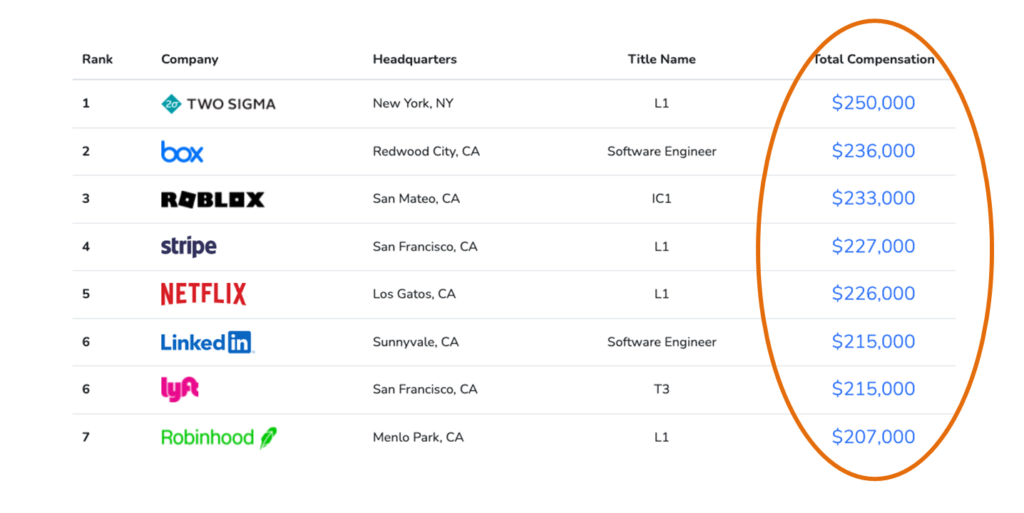Select the San Mateo, CA cell
This screenshot has width=1024, height=513.
[x=416, y=198]
